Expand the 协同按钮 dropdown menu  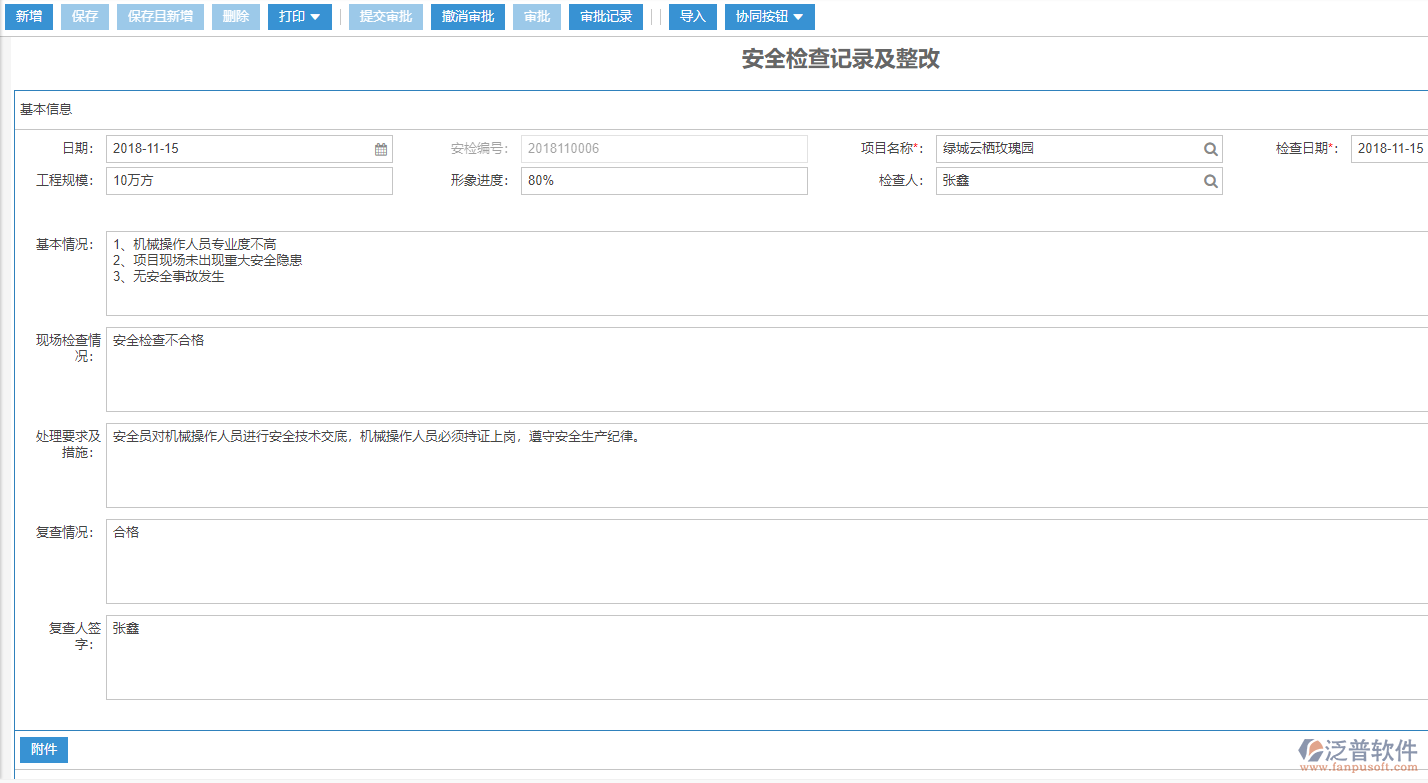coord(769,16)
